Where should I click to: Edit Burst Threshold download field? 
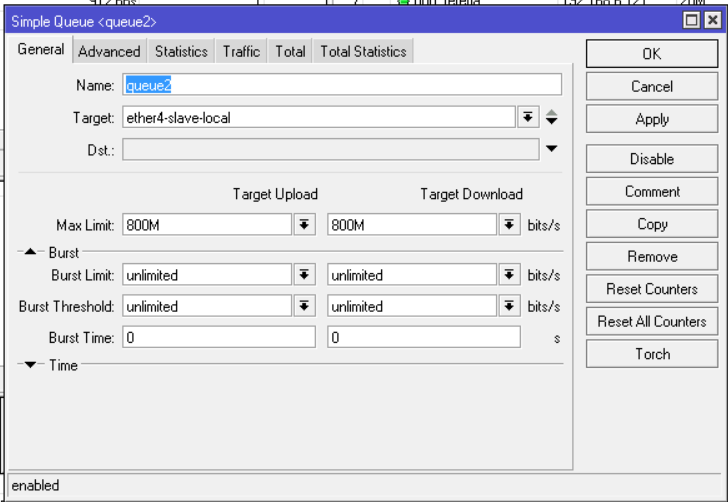(x=412, y=306)
